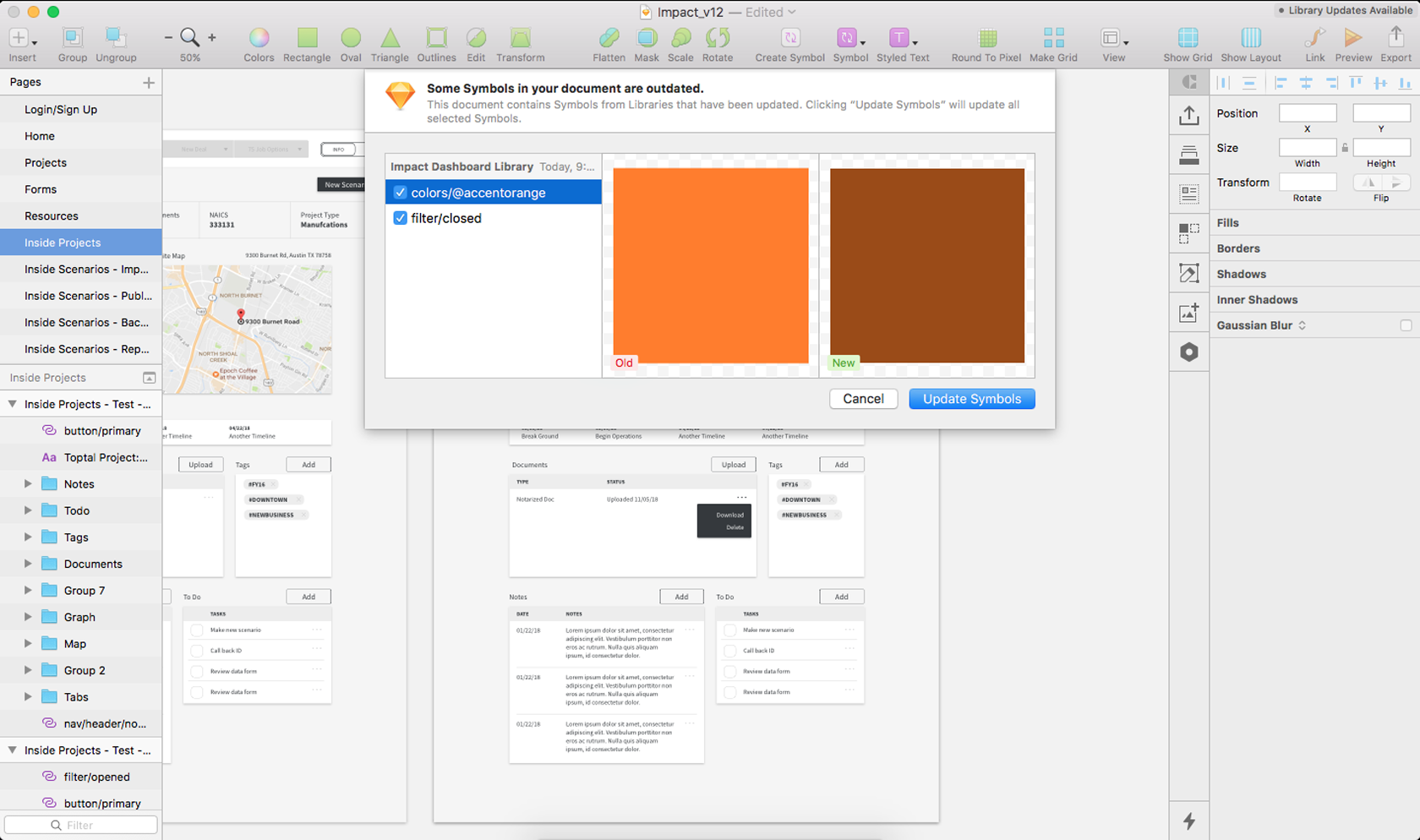Enable the Gaussian Blur checkbox

[x=1406, y=325]
